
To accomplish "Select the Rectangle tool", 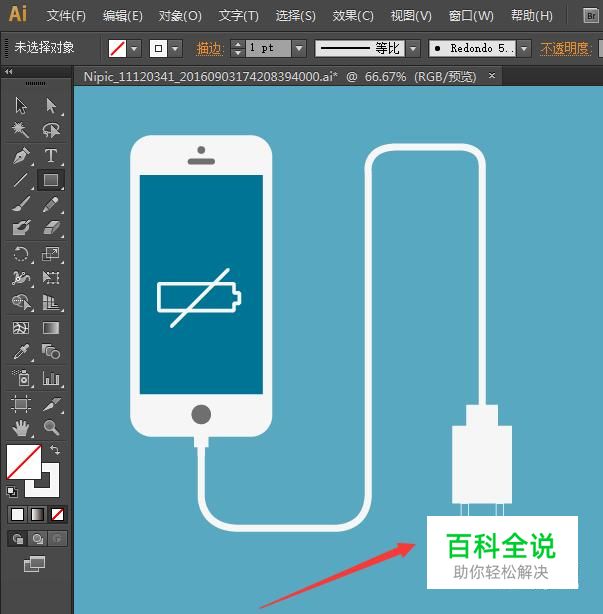I will tap(51, 180).
